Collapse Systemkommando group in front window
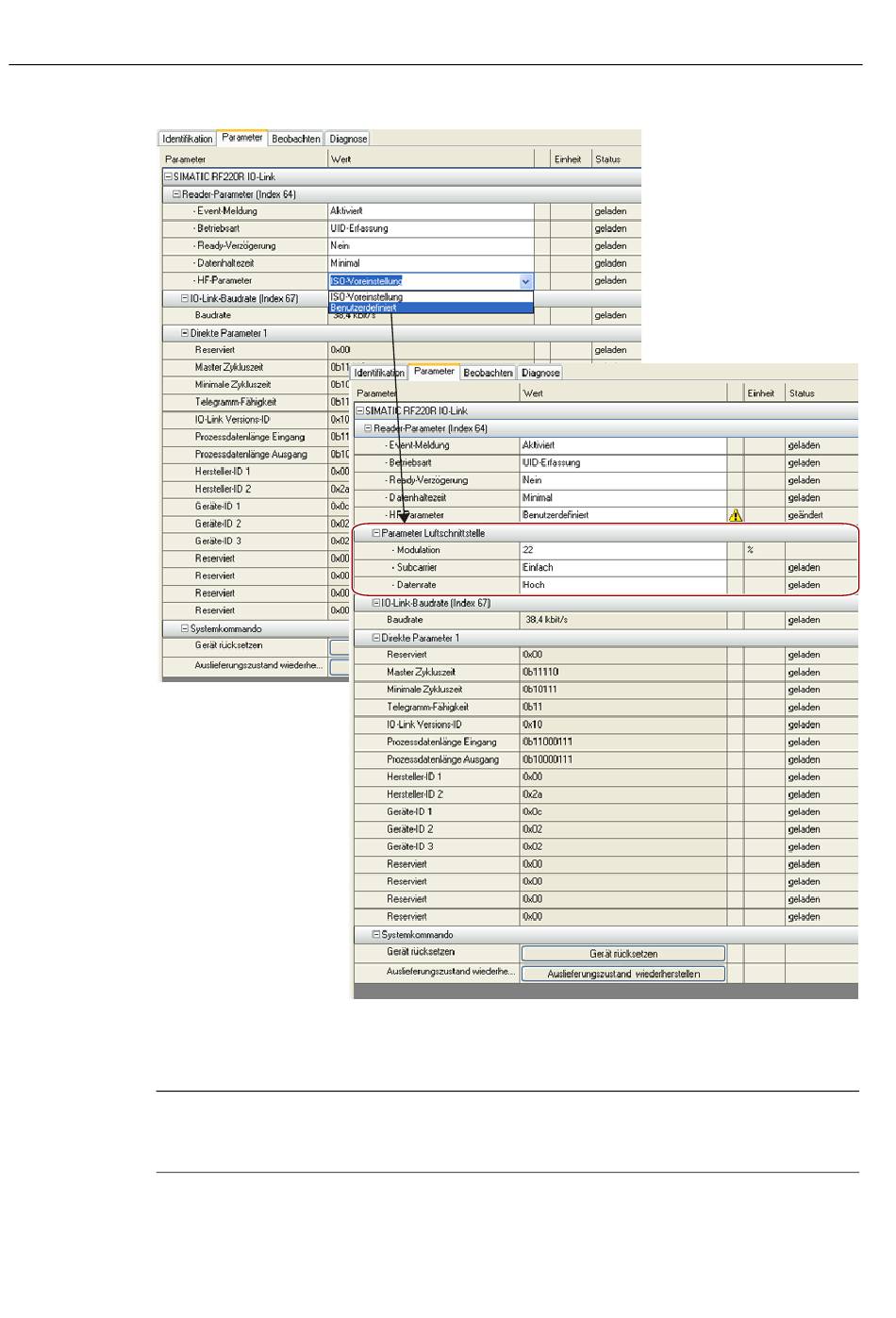 pyautogui.click(x=376, y=935)
